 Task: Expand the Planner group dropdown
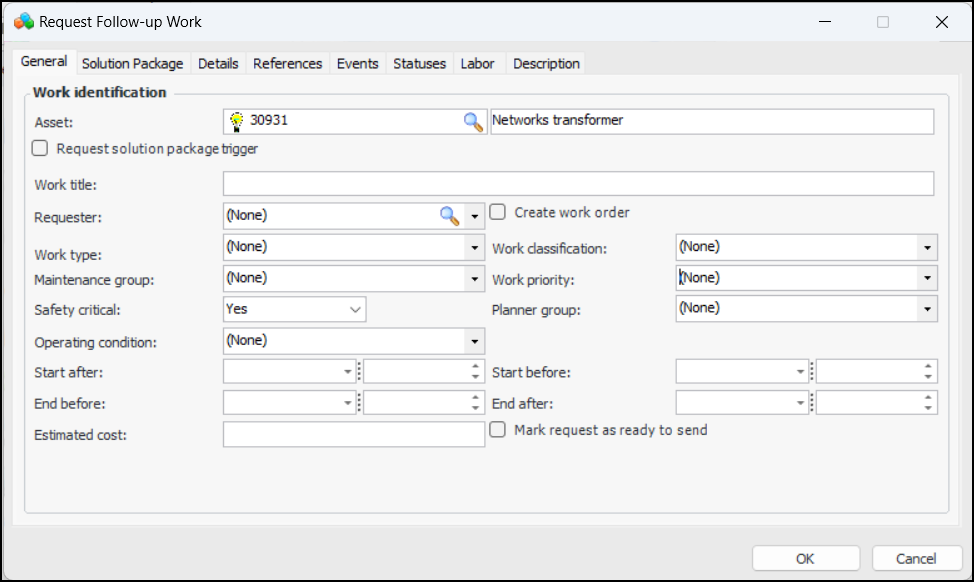click(x=927, y=309)
